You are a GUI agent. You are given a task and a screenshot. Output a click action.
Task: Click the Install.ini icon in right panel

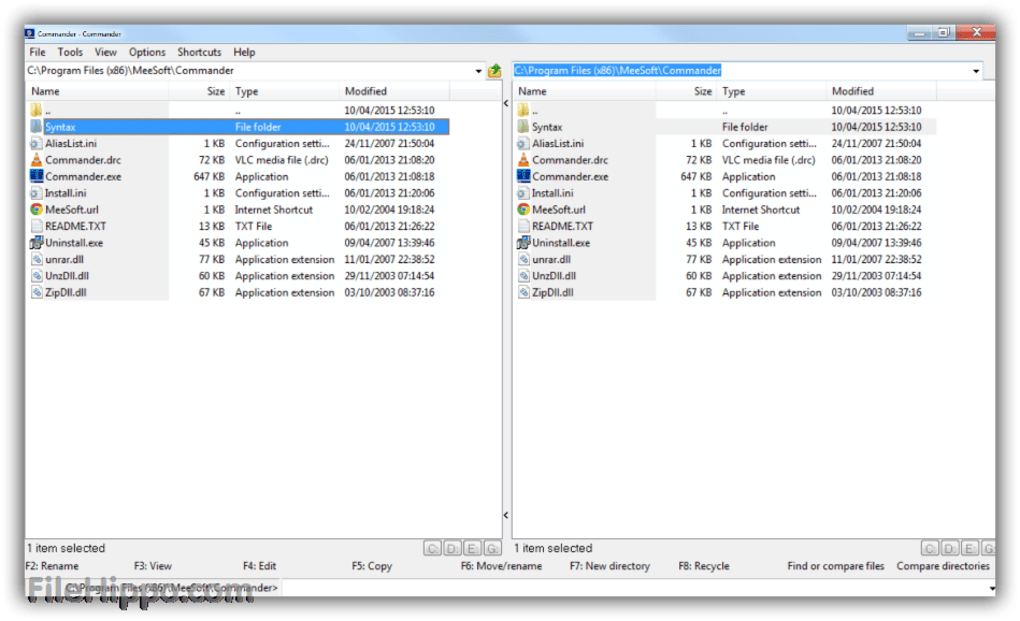(524, 193)
